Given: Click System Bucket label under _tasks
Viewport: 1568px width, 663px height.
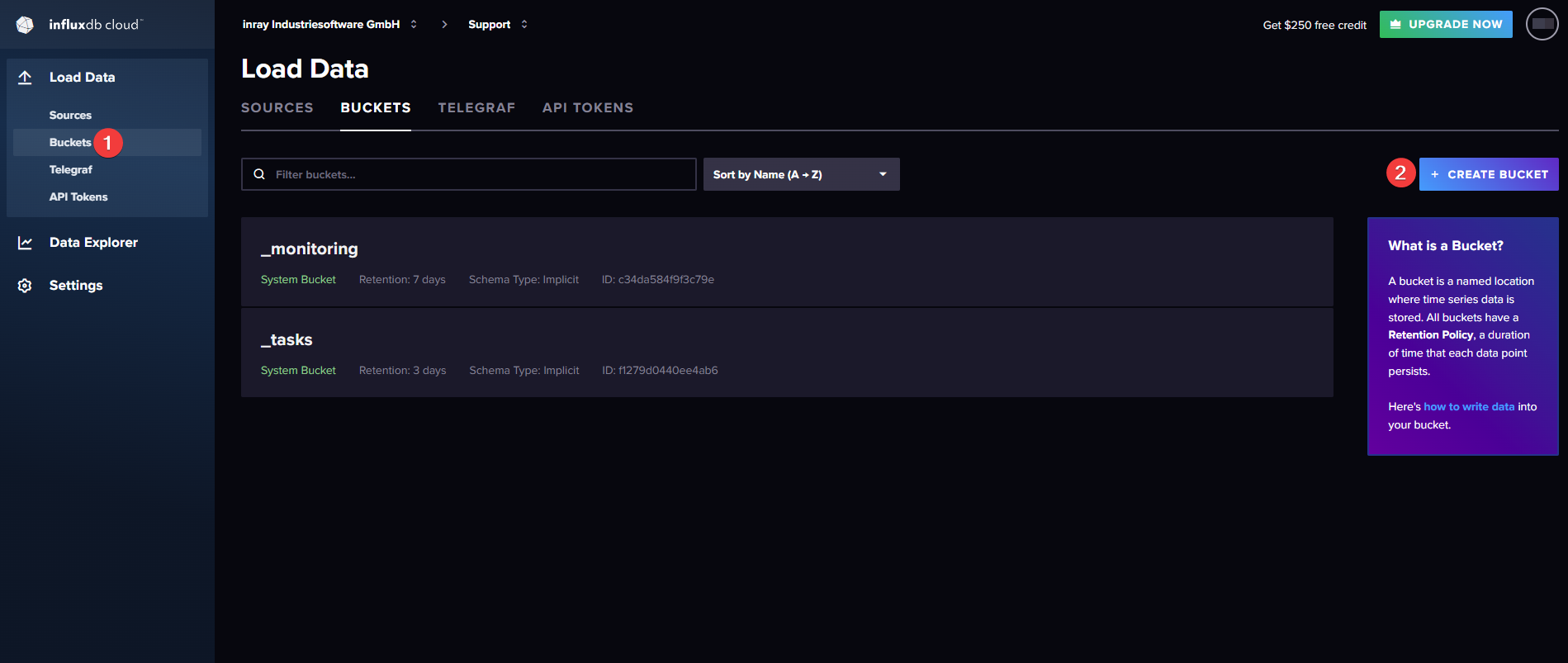Looking at the screenshot, I should (298, 371).
